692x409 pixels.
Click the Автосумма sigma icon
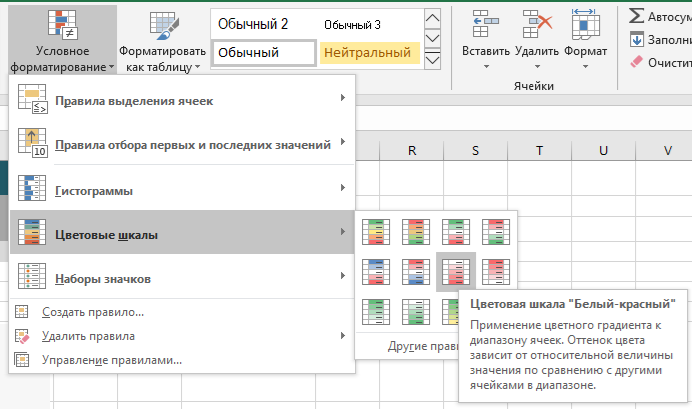coord(637,15)
